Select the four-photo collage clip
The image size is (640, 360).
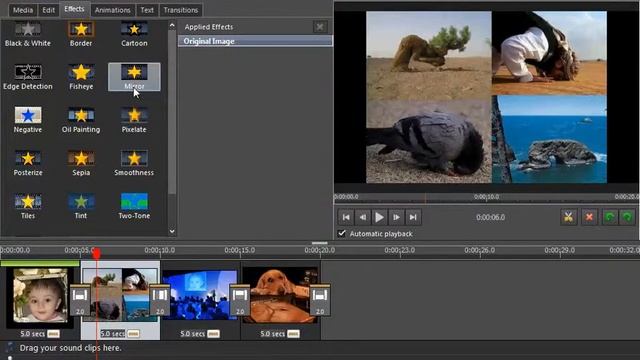pyautogui.click(x=120, y=295)
